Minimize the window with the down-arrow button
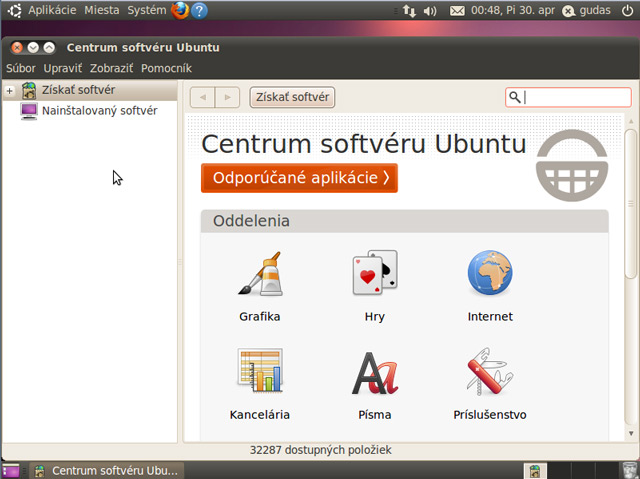Screen dimensions: 640x479 tap(33, 48)
